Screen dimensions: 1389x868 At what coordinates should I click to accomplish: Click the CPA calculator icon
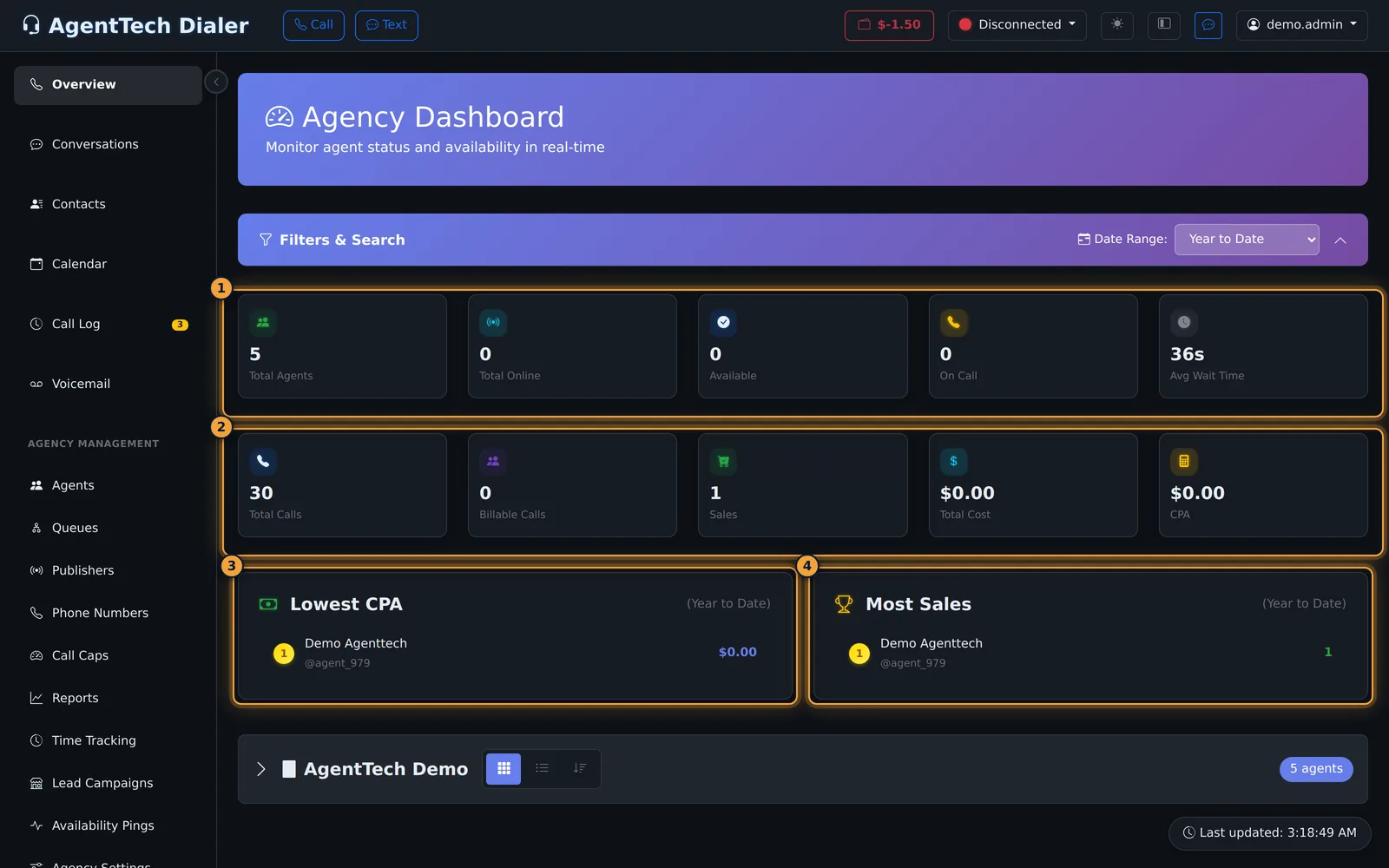coord(1184,461)
